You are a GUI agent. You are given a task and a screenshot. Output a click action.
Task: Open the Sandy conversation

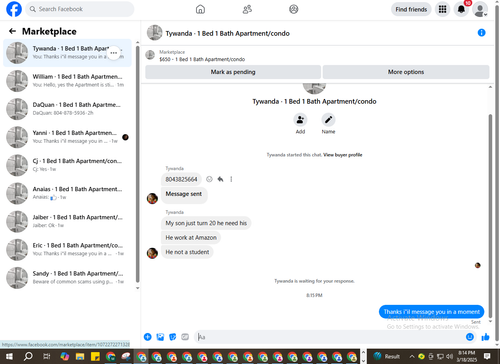[x=67, y=278]
